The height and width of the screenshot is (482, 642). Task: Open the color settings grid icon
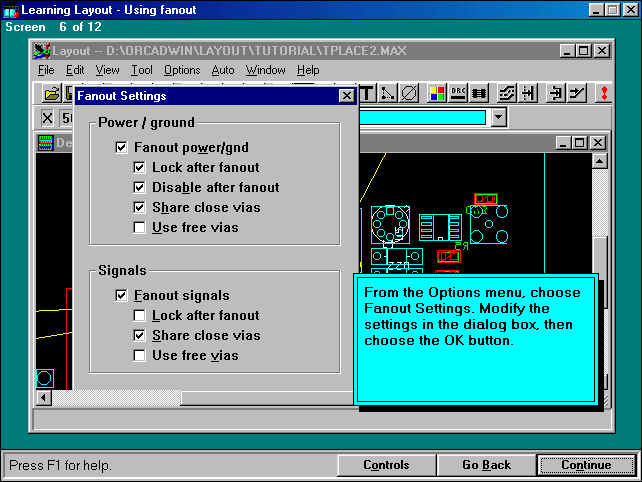pyautogui.click(x=437, y=94)
